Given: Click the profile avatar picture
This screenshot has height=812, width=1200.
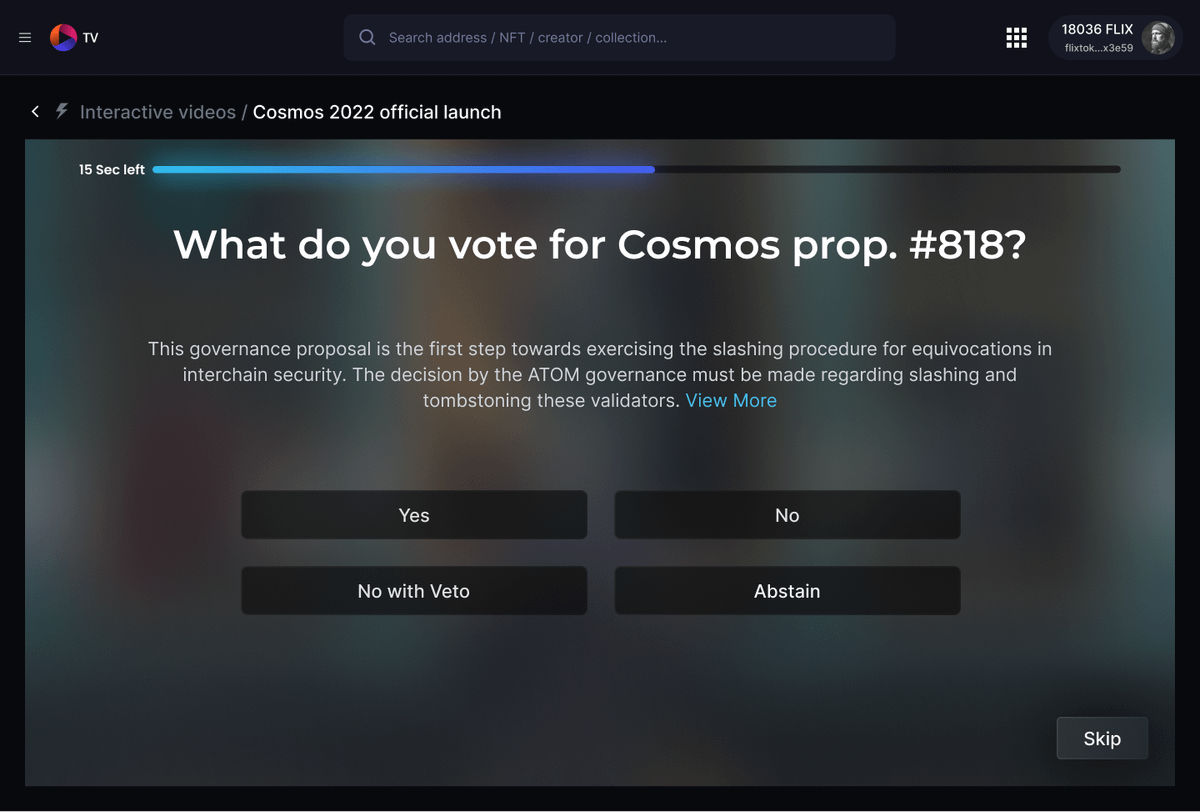Looking at the screenshot, I should (x=1158, y=38).
